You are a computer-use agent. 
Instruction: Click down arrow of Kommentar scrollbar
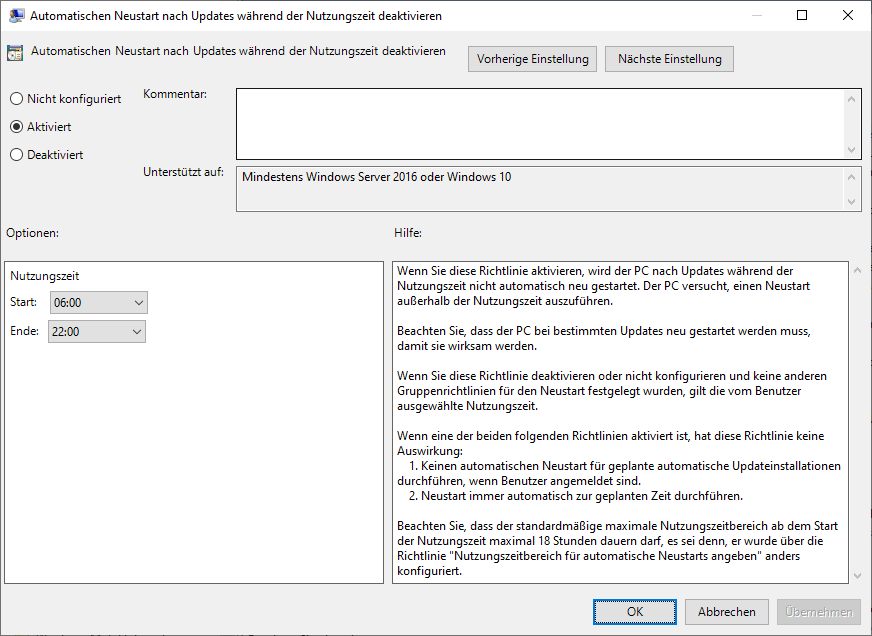(x=851, y=150)
